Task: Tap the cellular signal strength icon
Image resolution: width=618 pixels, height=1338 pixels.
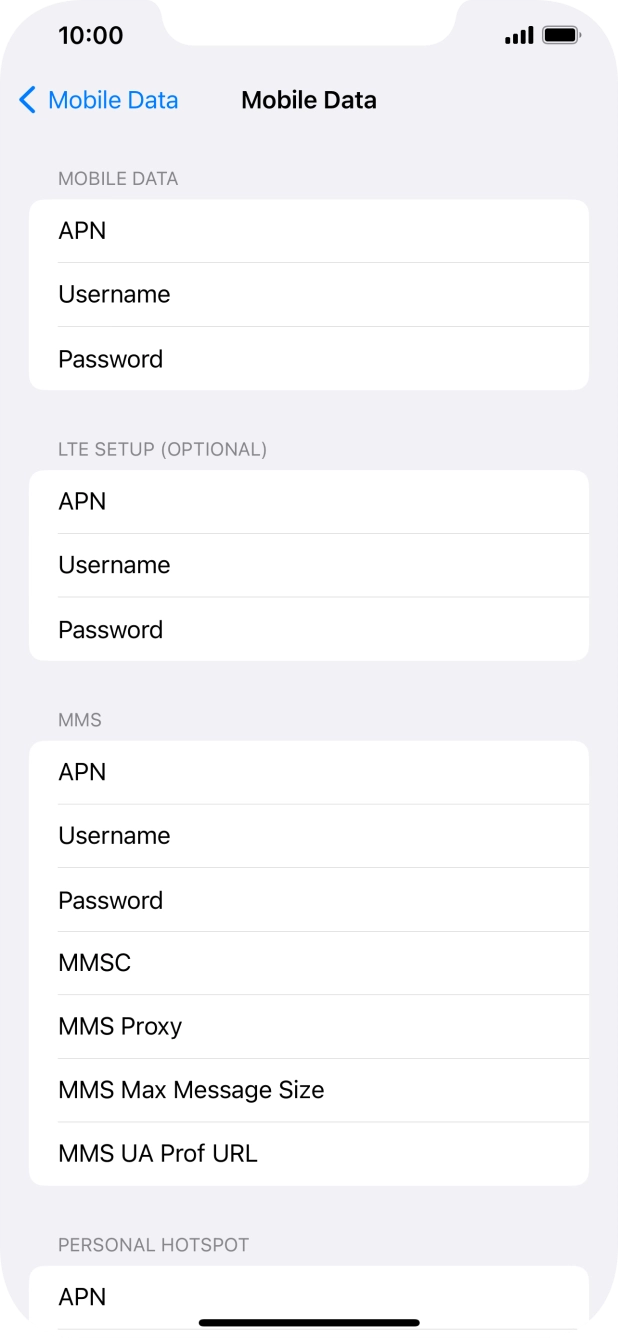Action: coord(519,34)
